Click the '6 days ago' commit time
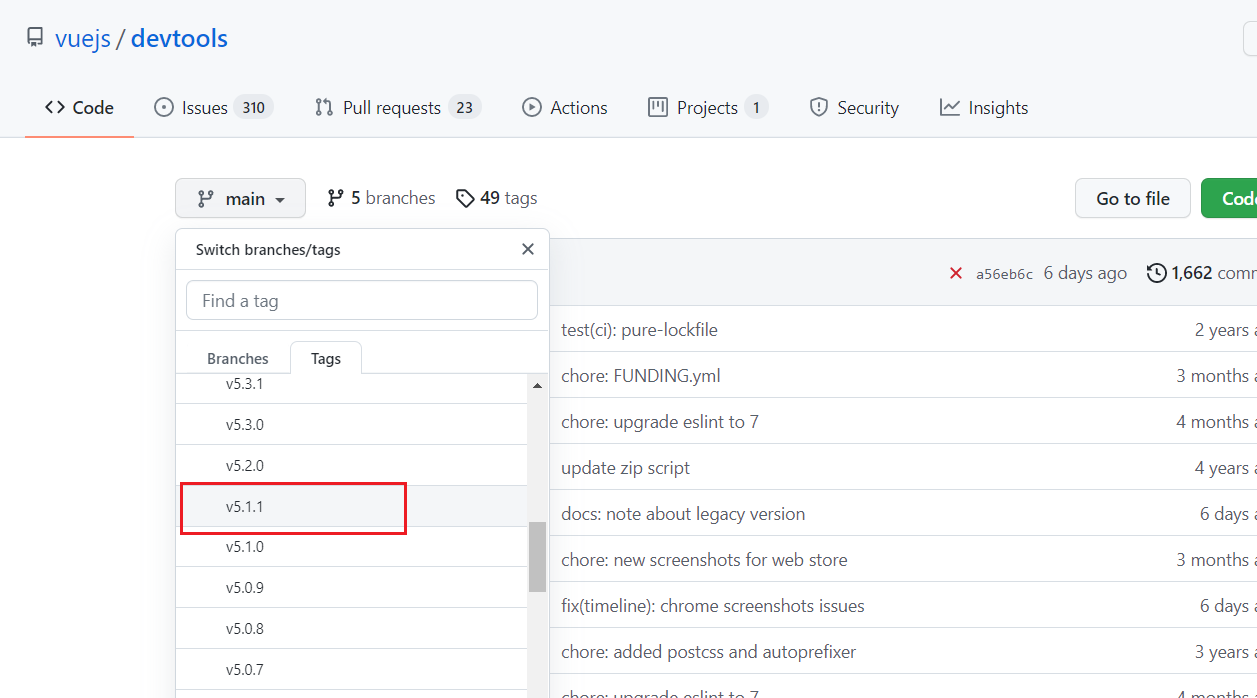 (x=1085, y=273)
